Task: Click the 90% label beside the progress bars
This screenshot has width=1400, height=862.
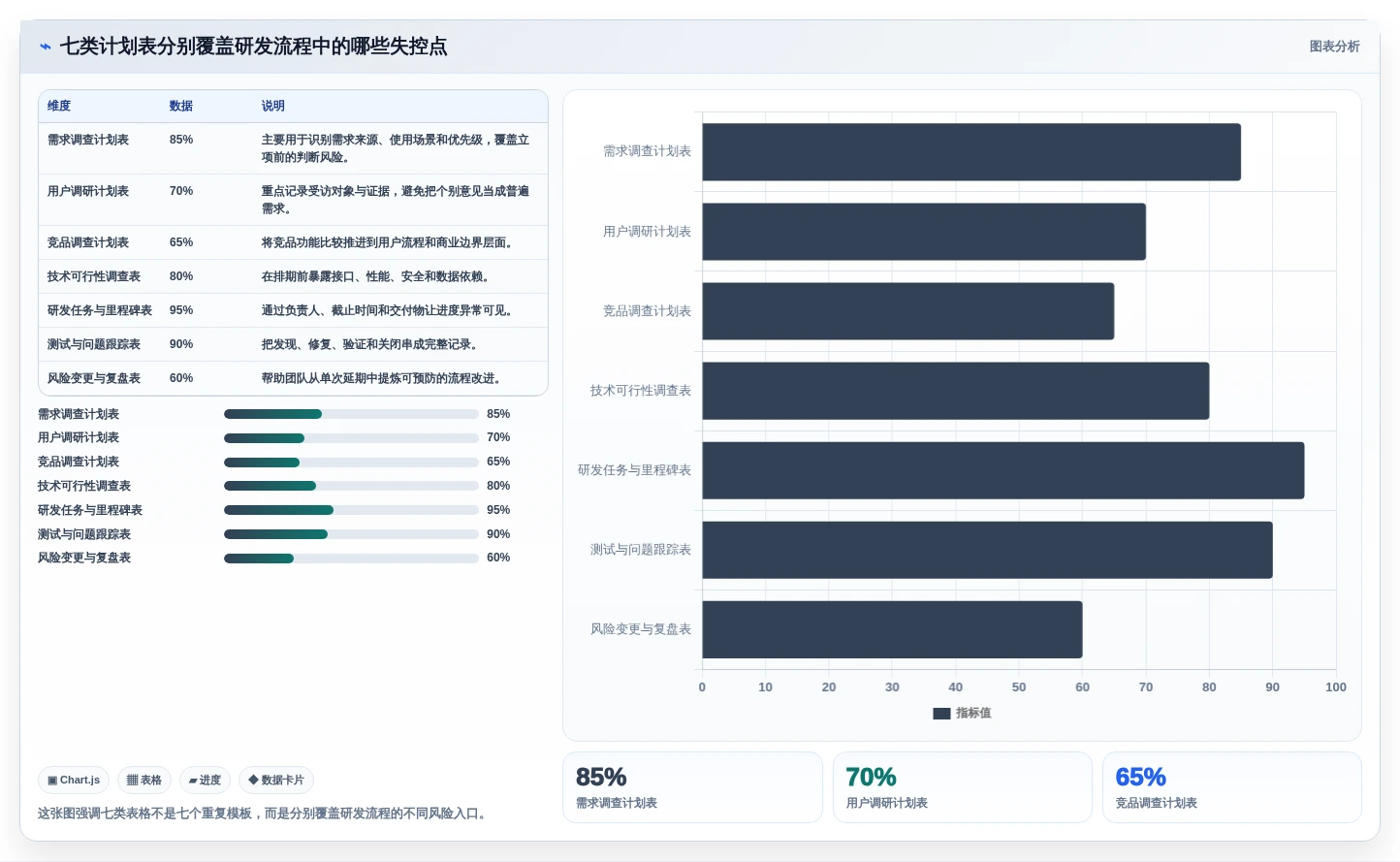Action: point(498,534)
